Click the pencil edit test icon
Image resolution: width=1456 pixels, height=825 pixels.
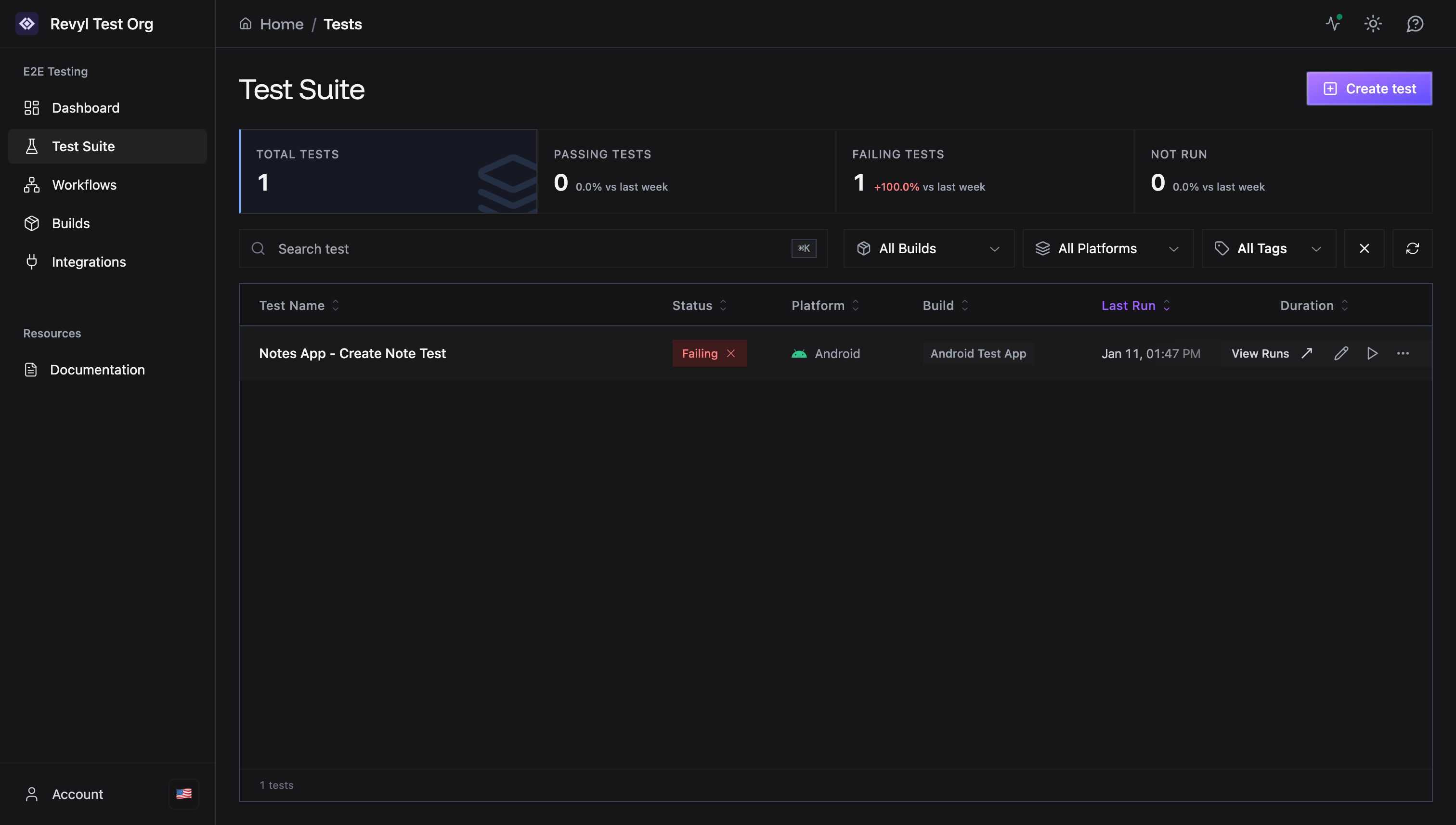pos(1341,354)
